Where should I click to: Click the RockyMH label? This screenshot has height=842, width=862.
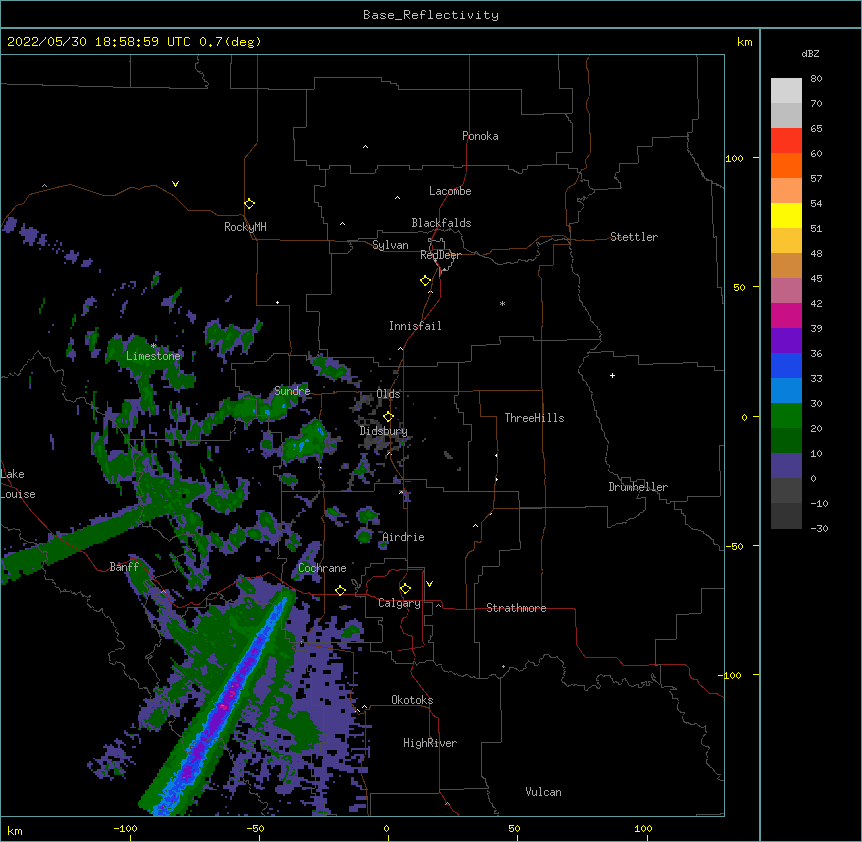pos(245,227)
